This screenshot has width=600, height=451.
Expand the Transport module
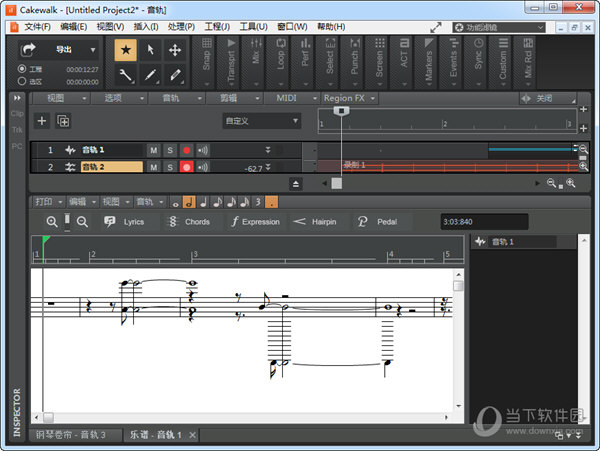point(231,63)
